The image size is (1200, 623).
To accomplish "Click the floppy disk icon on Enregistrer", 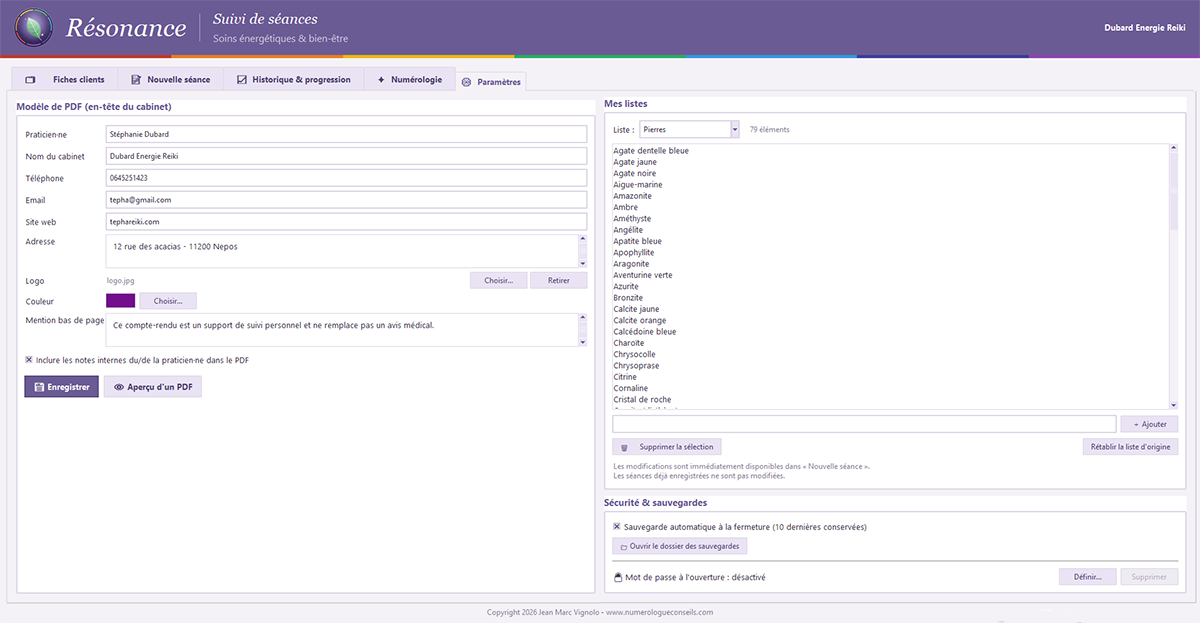I will click(x=38, y=387).
